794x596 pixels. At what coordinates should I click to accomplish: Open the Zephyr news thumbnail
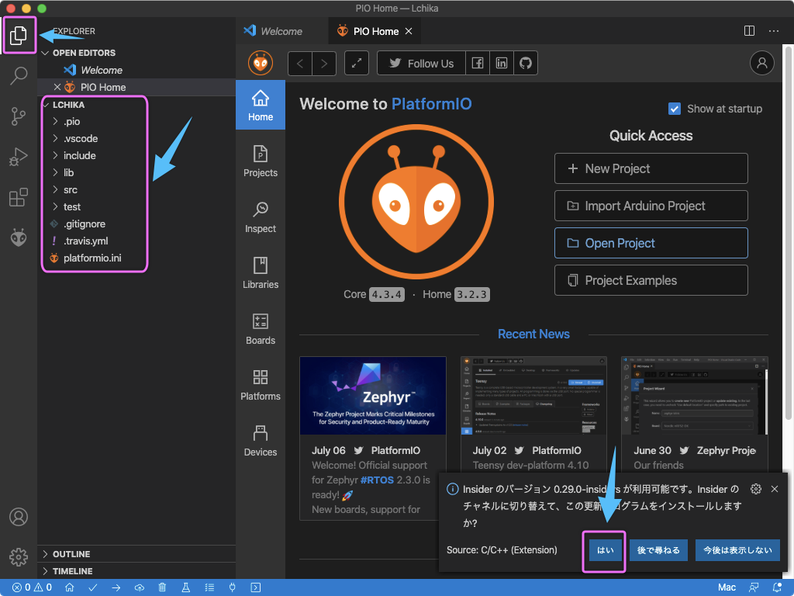[x=373, y=396]
